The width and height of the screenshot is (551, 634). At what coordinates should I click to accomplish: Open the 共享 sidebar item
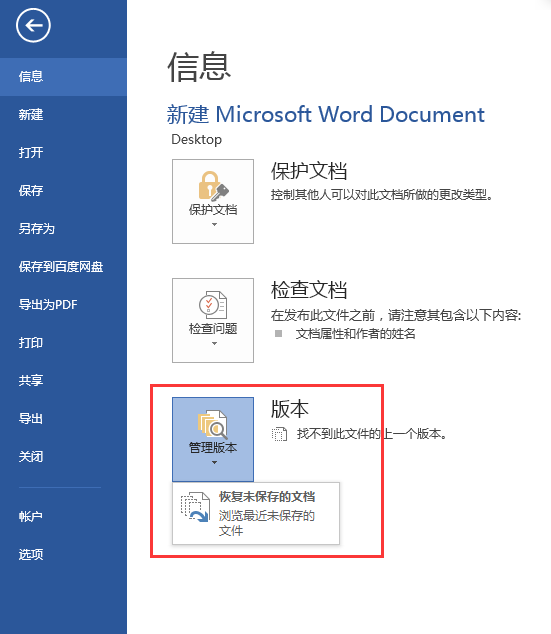63,380
